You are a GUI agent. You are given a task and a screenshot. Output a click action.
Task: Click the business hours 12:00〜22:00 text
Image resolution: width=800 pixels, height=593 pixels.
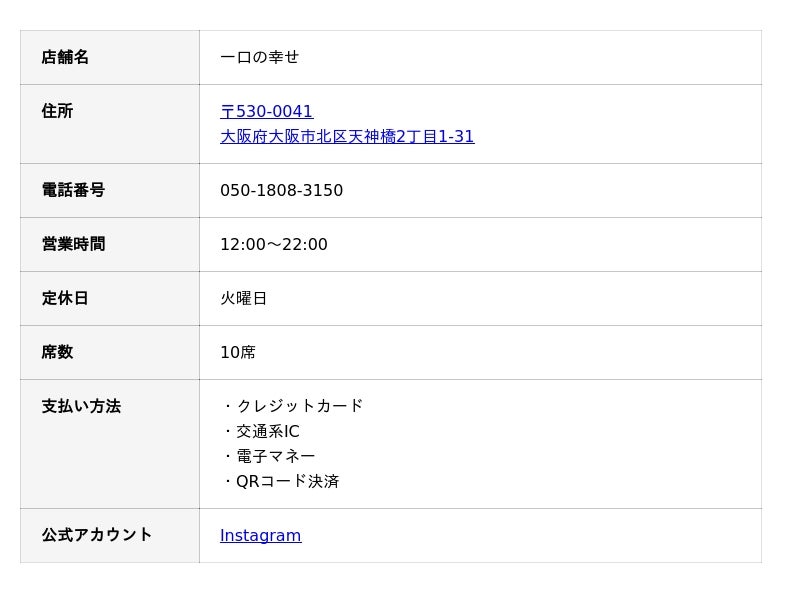coord(274,245)
